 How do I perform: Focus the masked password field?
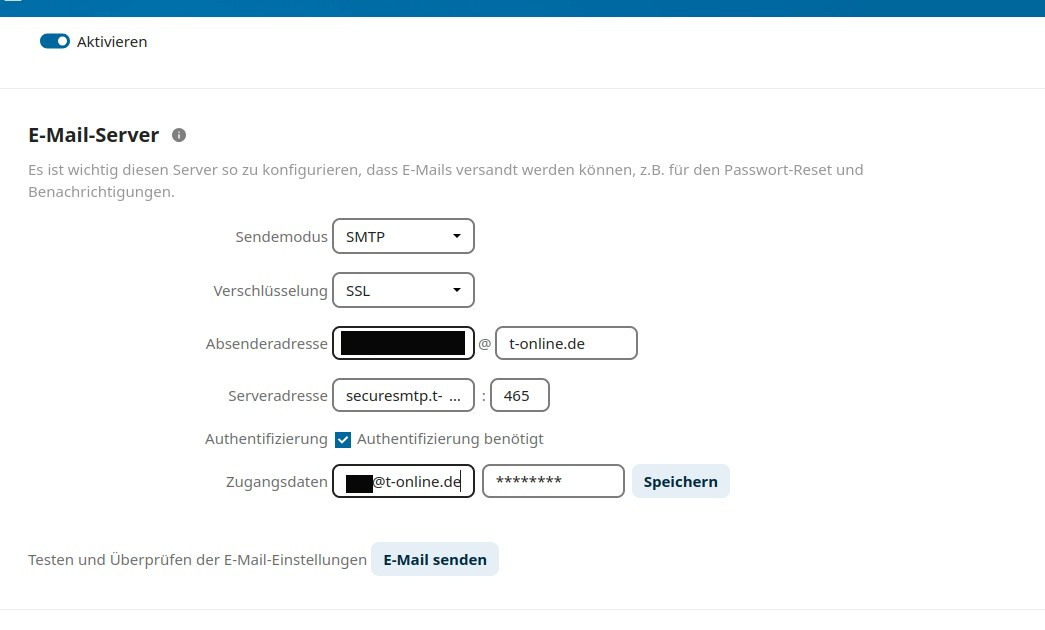(x=553, y=482)
